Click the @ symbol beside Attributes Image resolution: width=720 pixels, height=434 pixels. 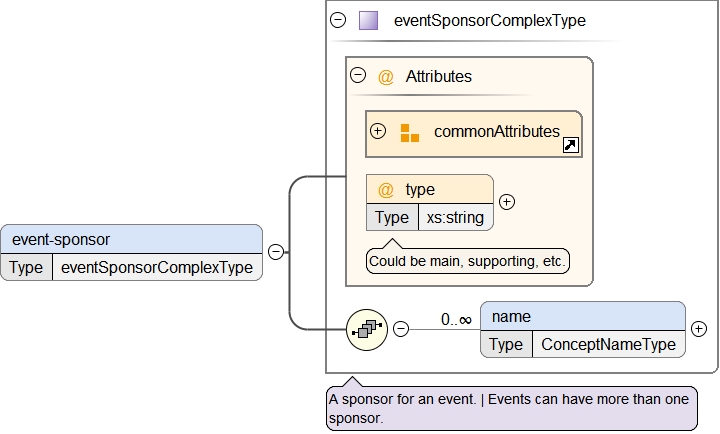click(x=386, y=76)
